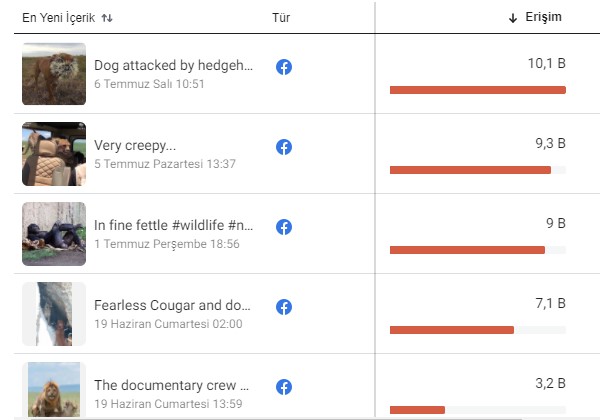Click the 10,1 B reach bar

(x=478, y=90)
